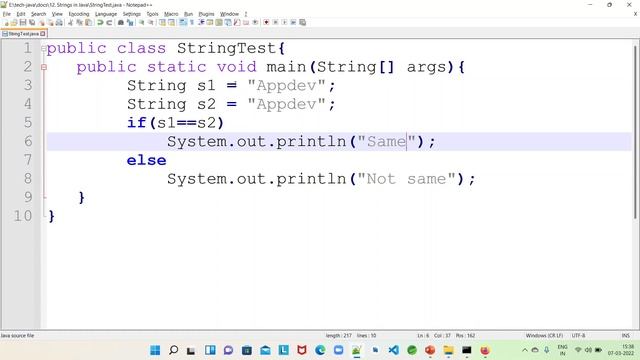Click the Save All toolbar icon
640x360 pixels.
pyautogui.click(x=32, y=22)
